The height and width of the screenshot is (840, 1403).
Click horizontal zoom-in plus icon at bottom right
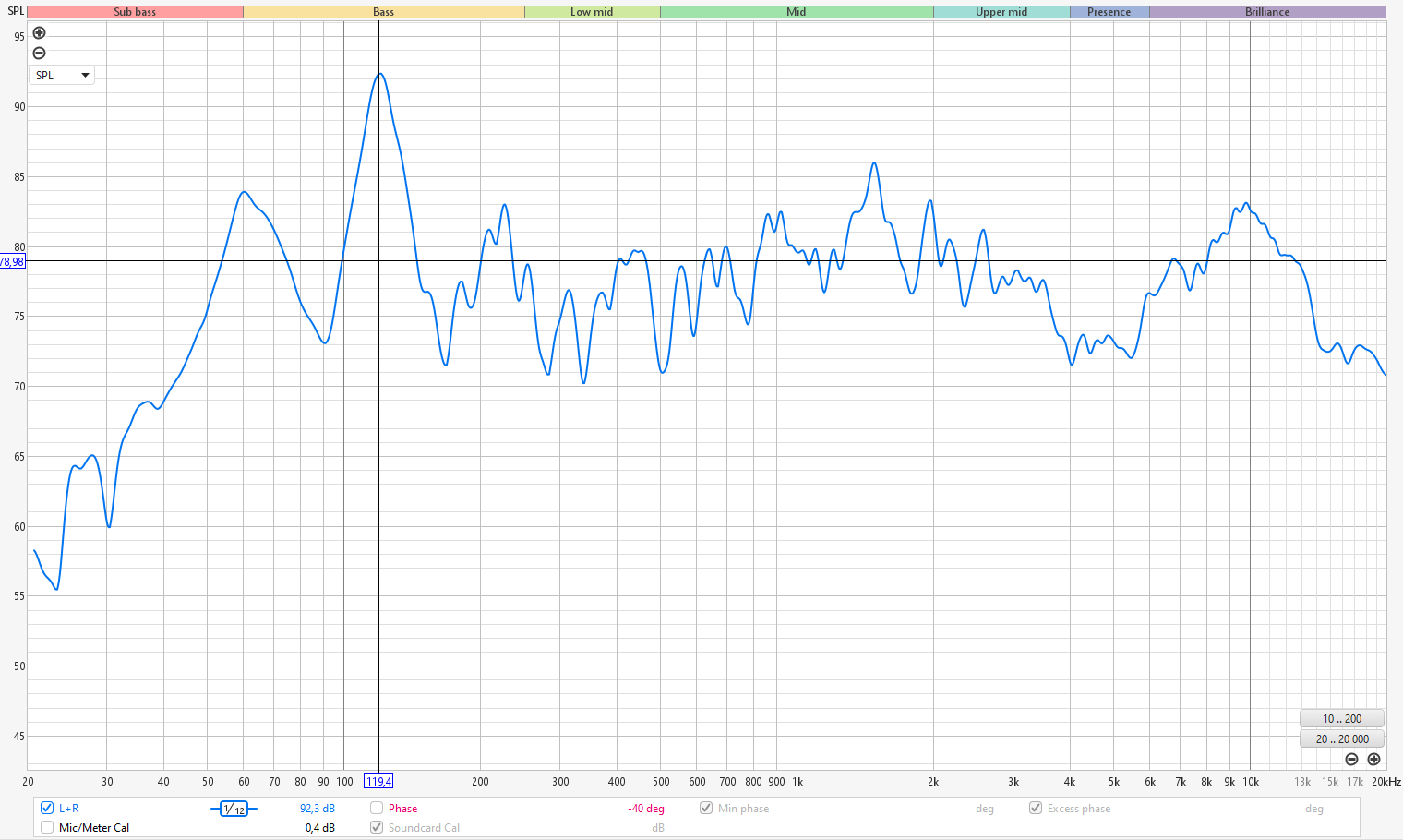1373,759
